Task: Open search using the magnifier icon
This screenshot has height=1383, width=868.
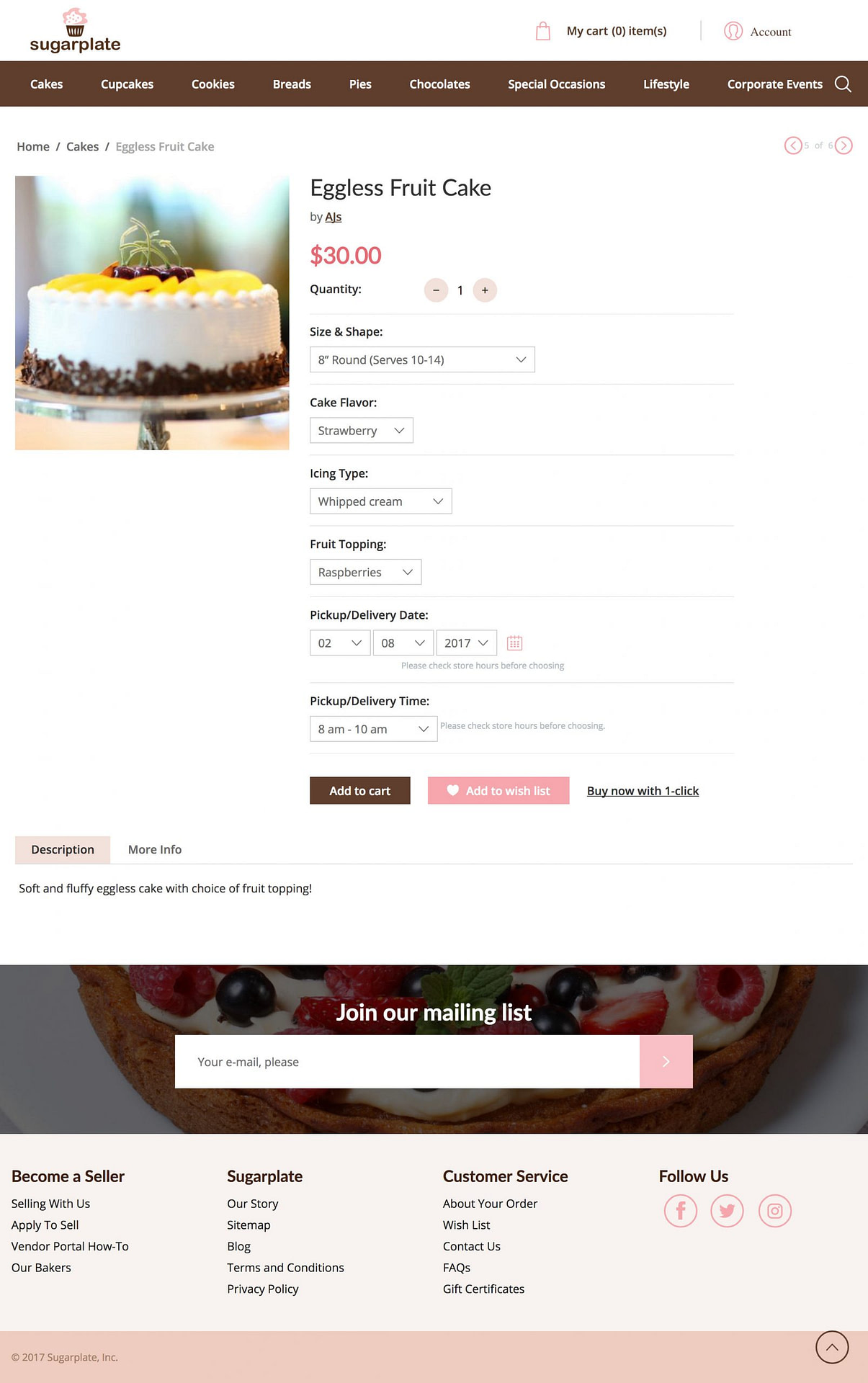Action: (843, 84)
